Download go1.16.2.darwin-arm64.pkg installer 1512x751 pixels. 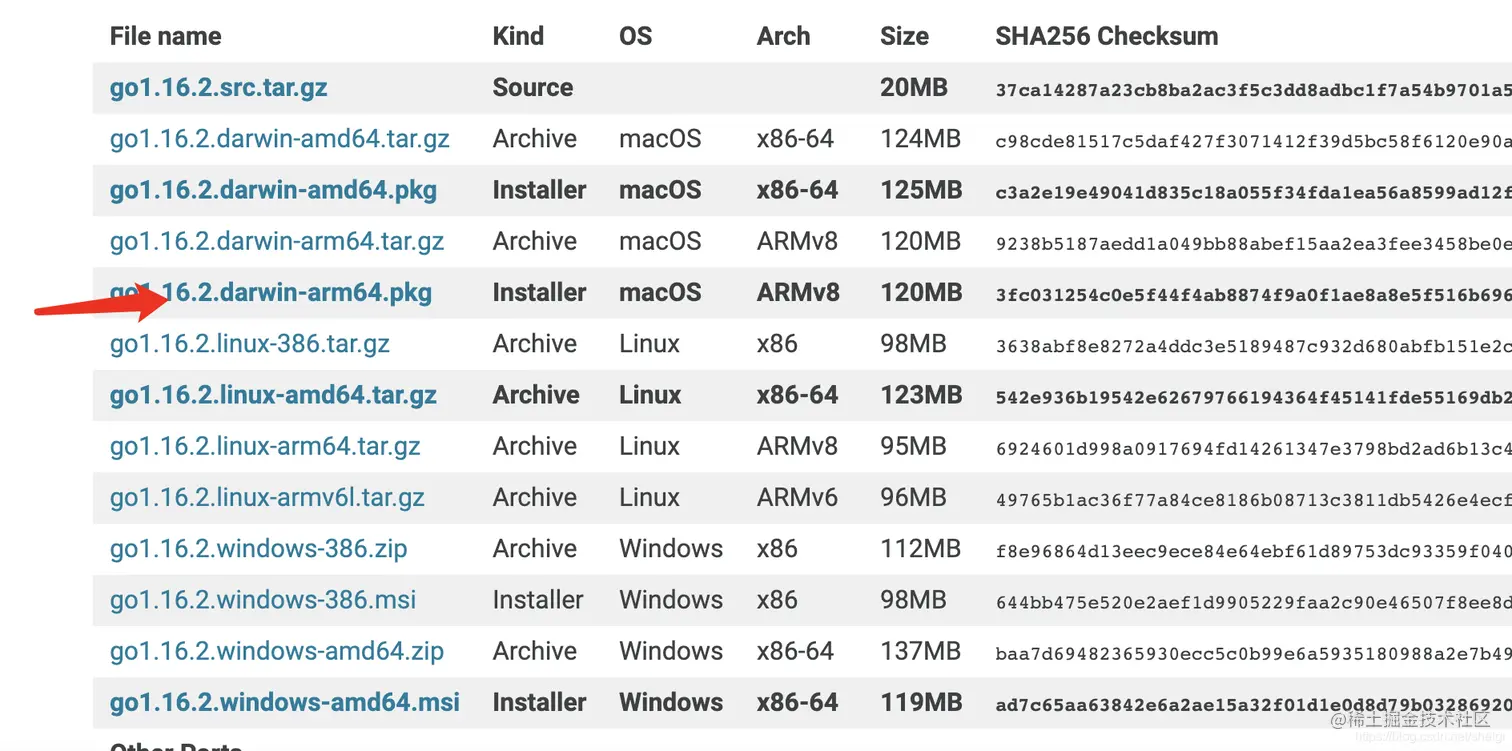pos(300,293)
